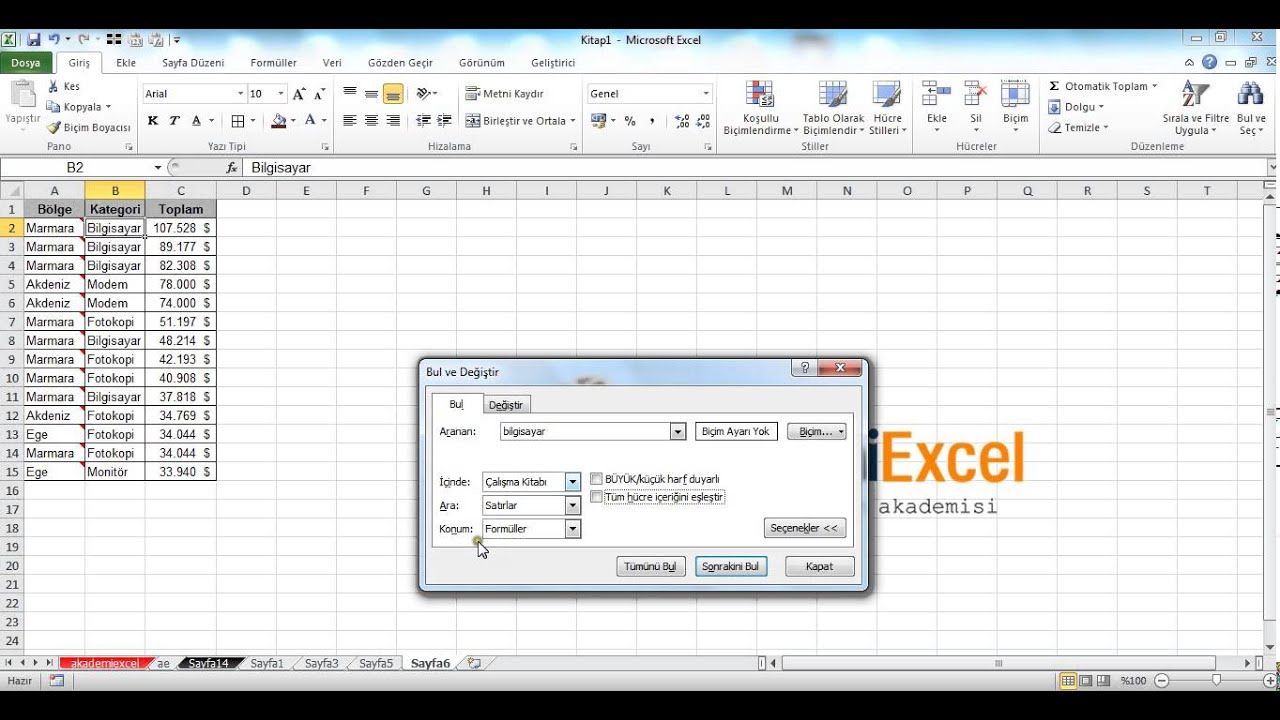Toggle bold (K) formatting
The image size is (1280, 720).
153,121
